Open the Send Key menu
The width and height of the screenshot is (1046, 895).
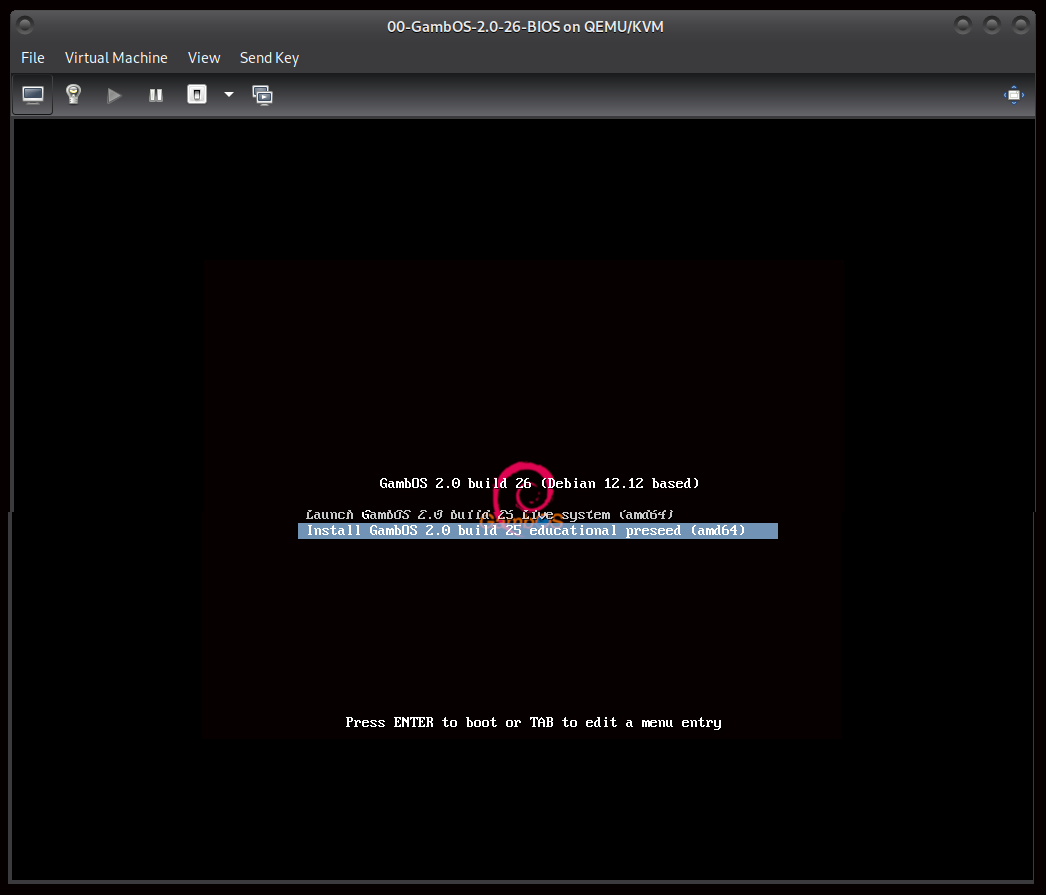point(269,58)
